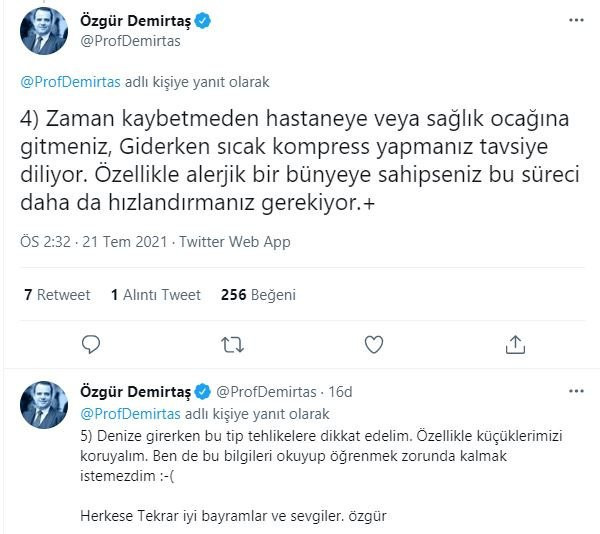Click blue @ProfDemirtas mention in main tweet
600x534 pixels.
coord(70,82)
